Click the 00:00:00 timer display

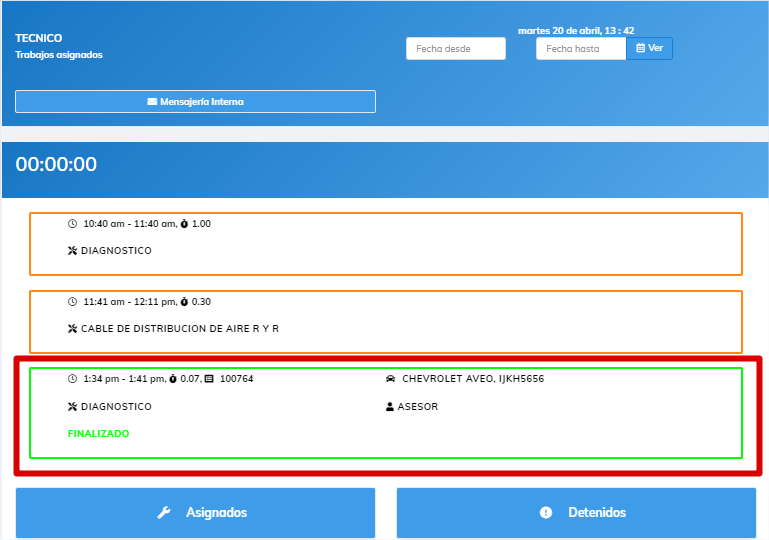pos(56,165)
